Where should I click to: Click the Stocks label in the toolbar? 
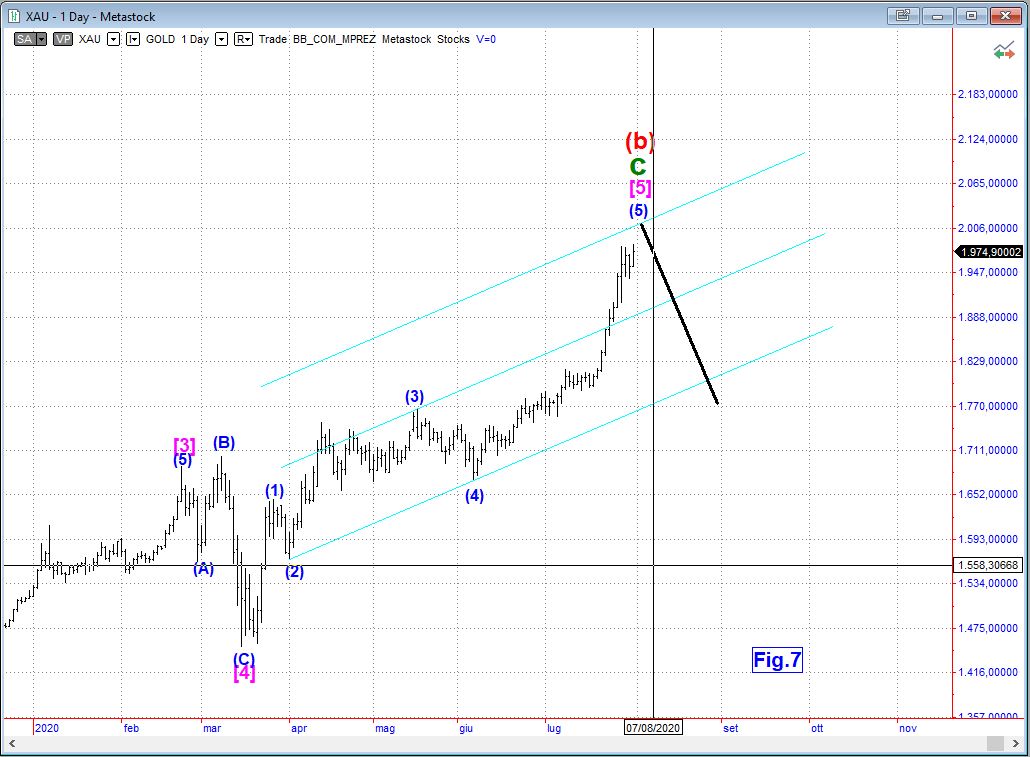point(453,39)
